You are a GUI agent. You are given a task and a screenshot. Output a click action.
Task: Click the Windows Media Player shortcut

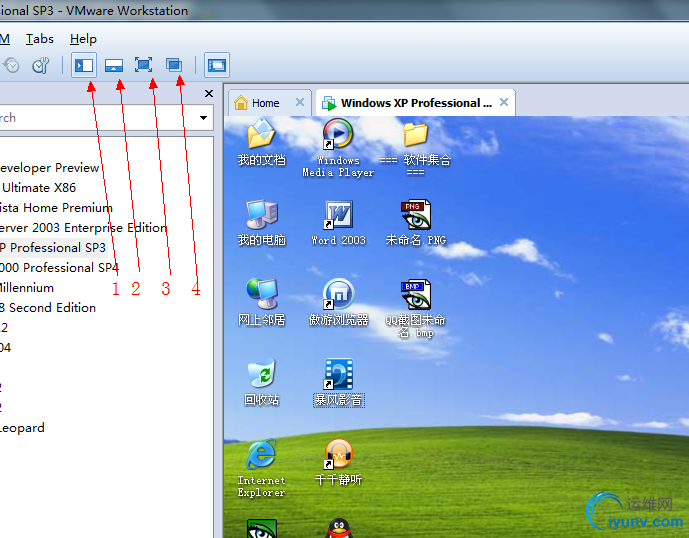[x=338, y=147]
